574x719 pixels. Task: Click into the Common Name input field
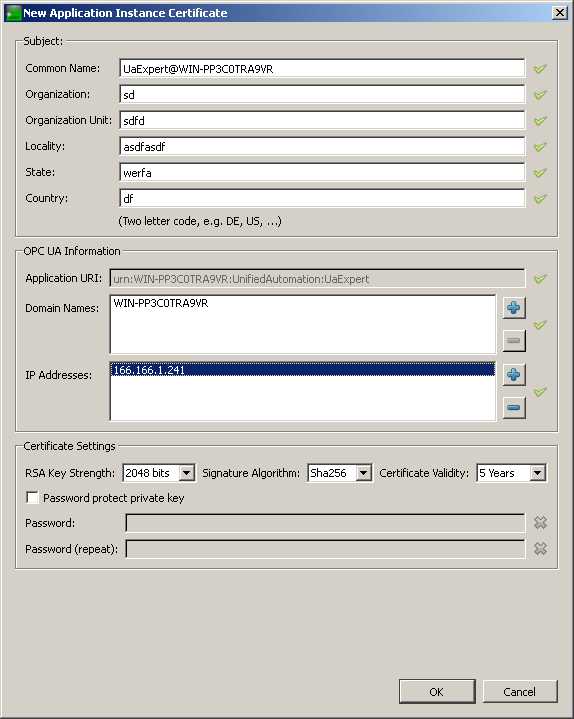point(322,69)
